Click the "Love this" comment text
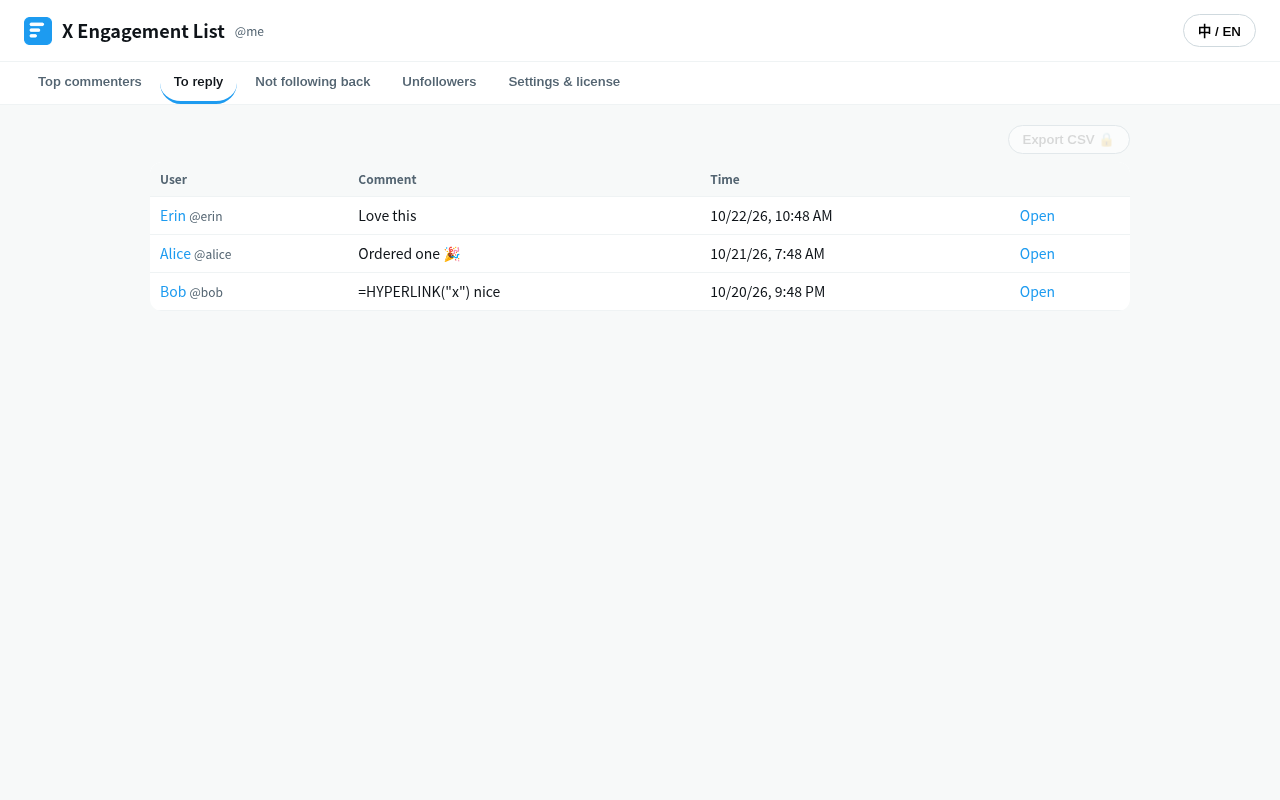 (x=387, y=216)
